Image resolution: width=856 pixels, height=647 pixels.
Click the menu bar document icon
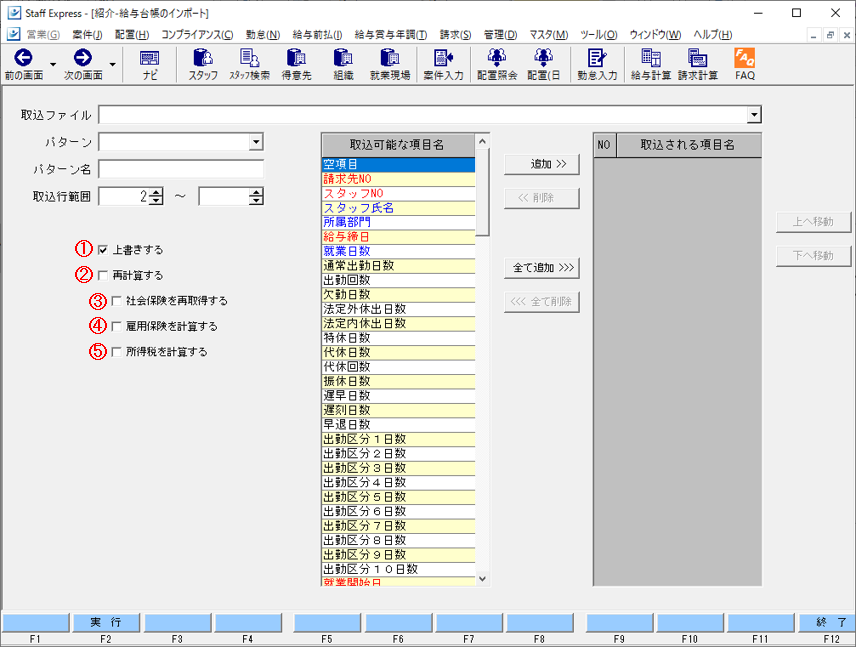click(14, 34)
